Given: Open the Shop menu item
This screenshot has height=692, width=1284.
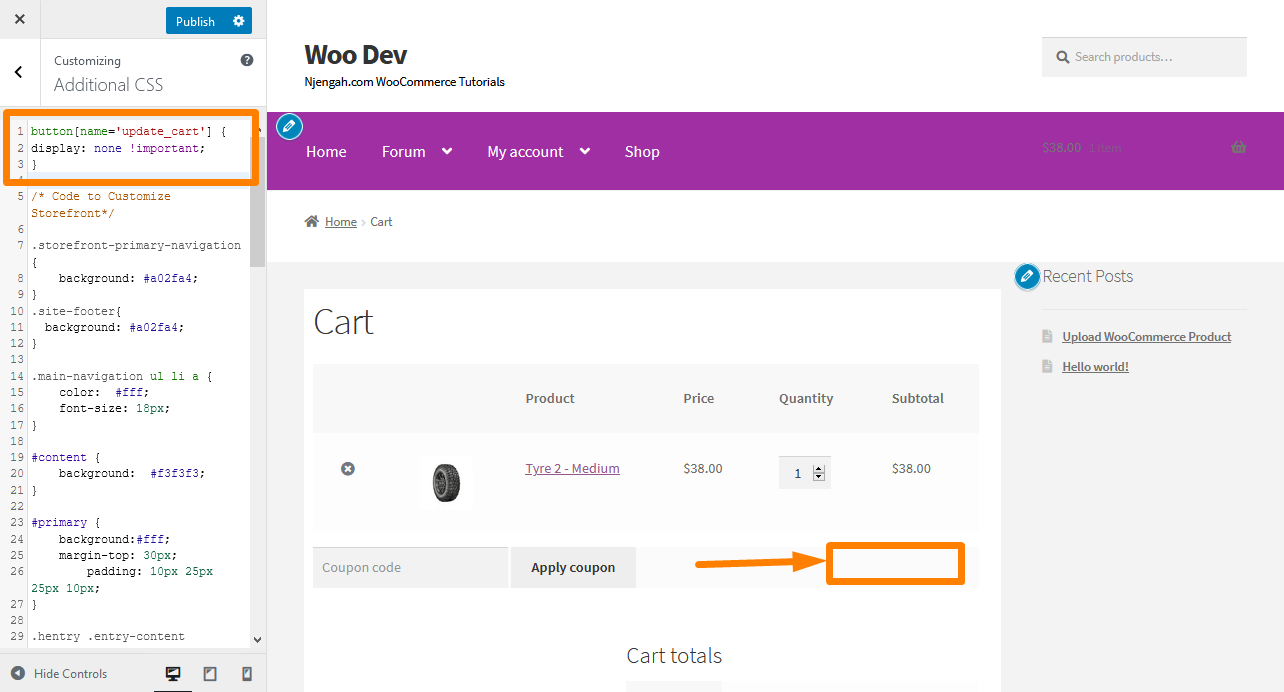Looking at the screenshot, I should click(642, 152).
